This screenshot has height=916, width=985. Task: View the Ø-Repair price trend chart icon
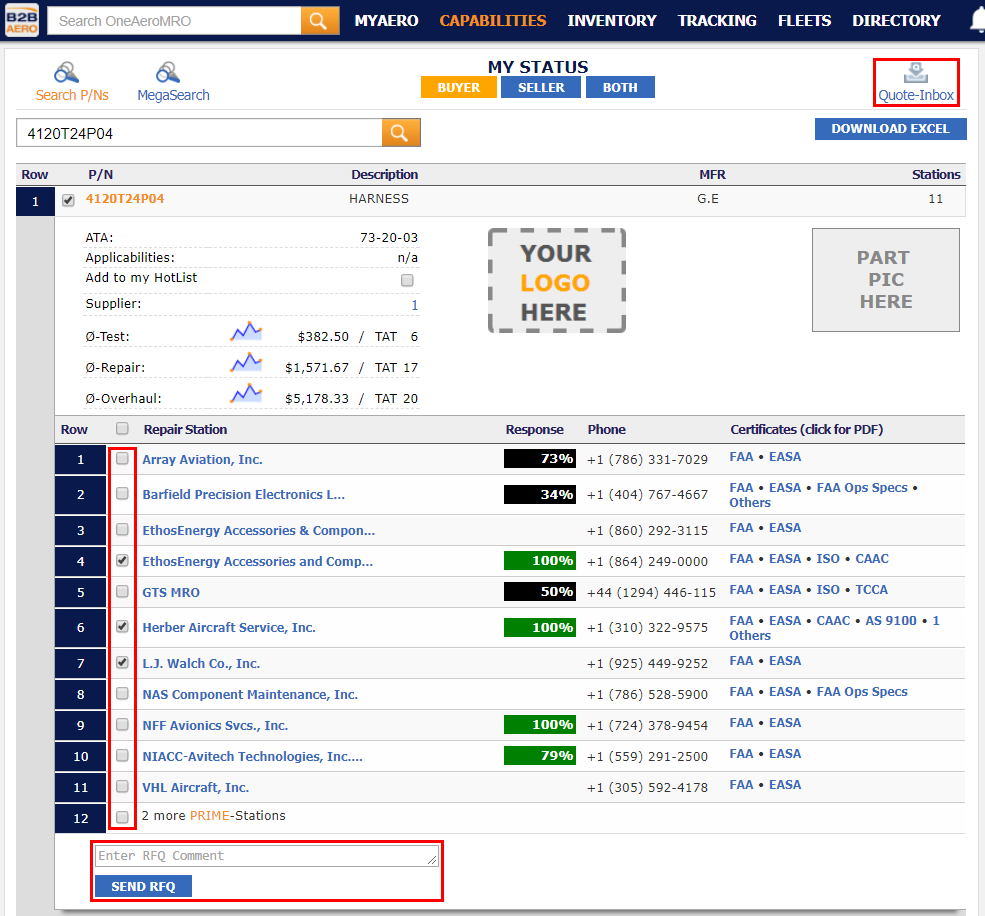pos(246,362)
